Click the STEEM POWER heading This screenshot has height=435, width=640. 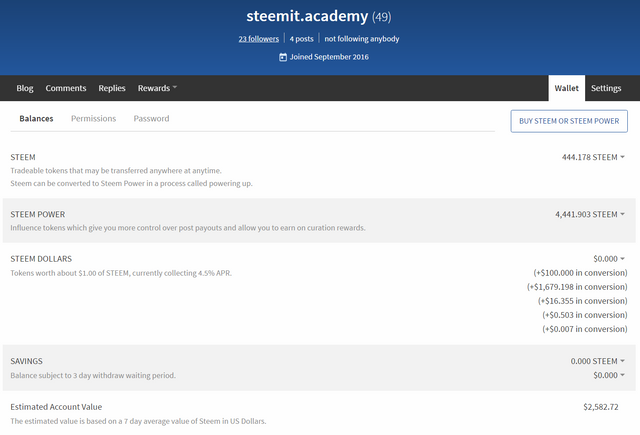[x=38, y=214]
